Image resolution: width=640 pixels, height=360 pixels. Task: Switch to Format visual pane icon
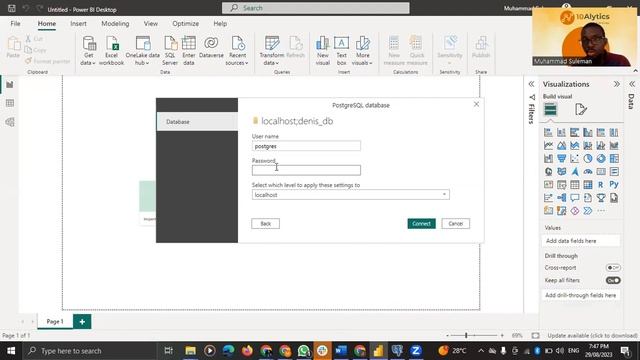click(580, 109)
